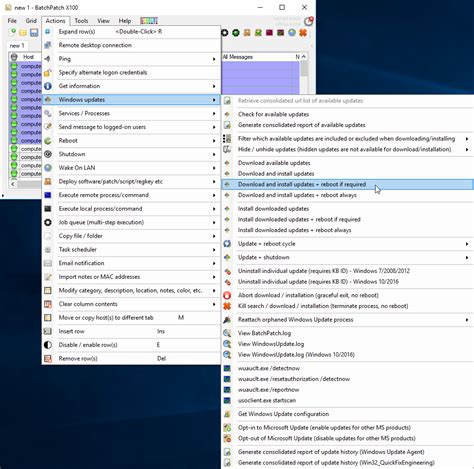474x469 pixels.
Task: Click the wuauclt.exe /detectnow icon
Action: coord(227,368)
